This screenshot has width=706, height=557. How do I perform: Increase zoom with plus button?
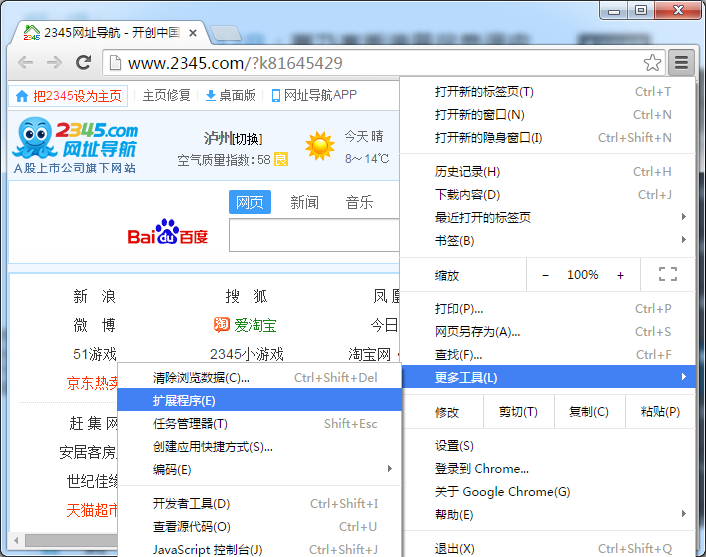620,275
